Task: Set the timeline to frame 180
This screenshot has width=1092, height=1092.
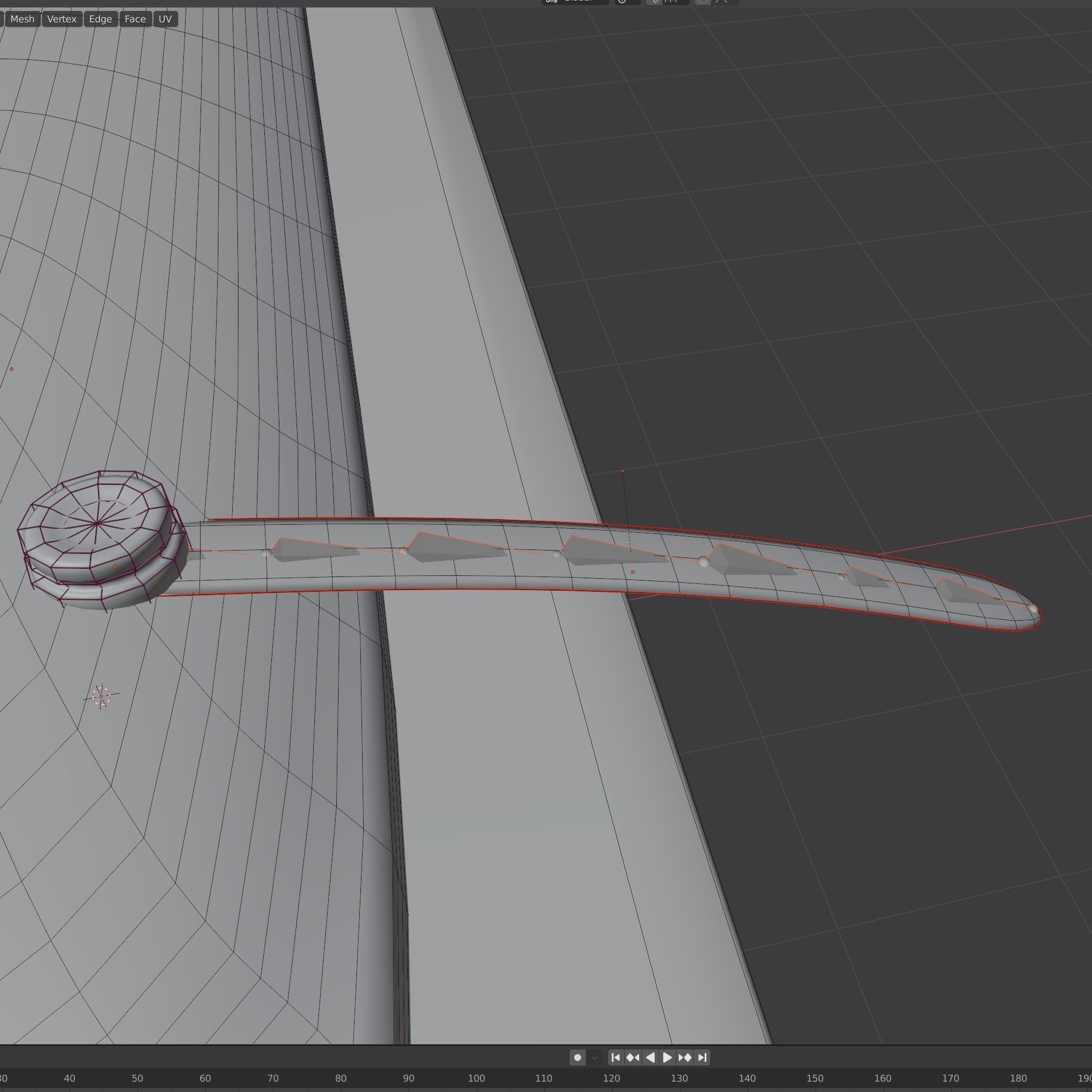Action: pyautogui.click(x=1018, y=1078)
